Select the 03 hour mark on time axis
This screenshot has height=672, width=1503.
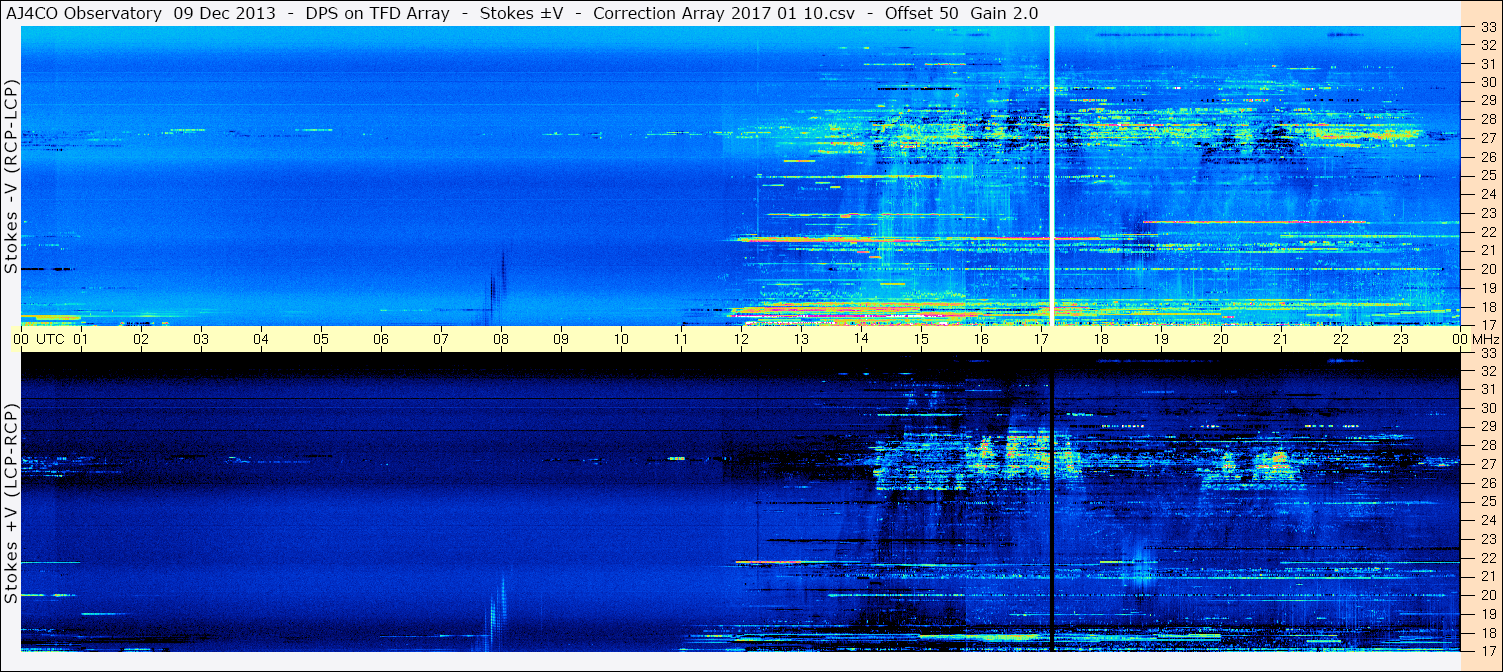point(201,339)
